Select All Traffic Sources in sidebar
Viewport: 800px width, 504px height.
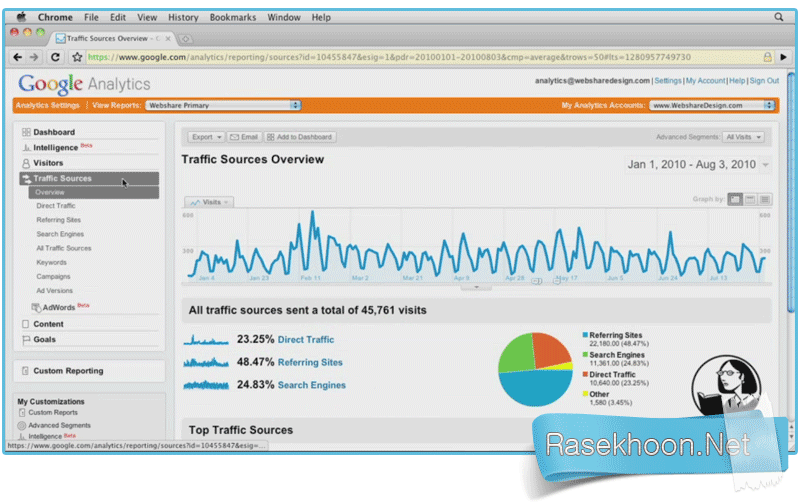coord(64,248)
